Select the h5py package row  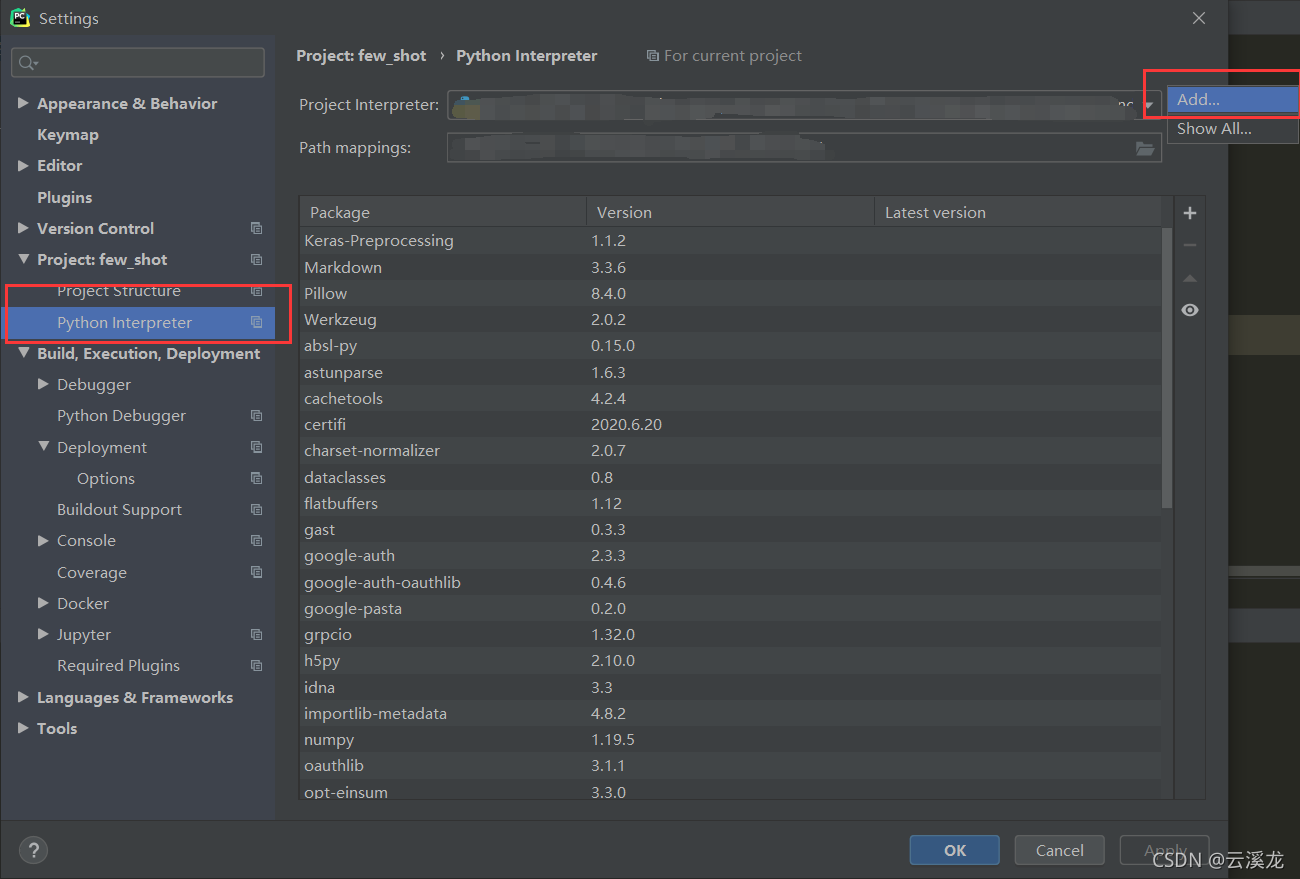click(731, 660)
